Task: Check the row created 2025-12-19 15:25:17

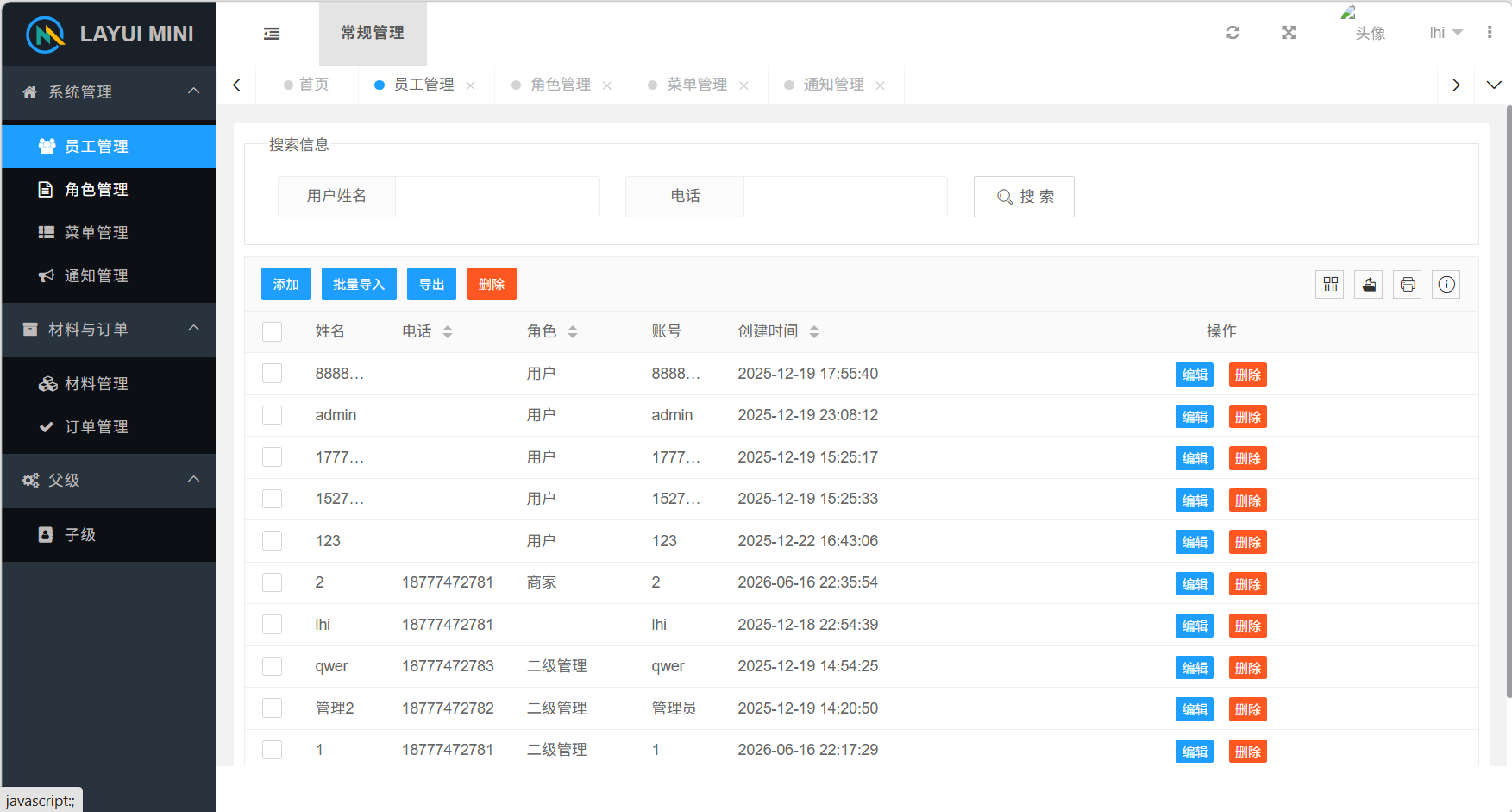Action: (272, 457)
